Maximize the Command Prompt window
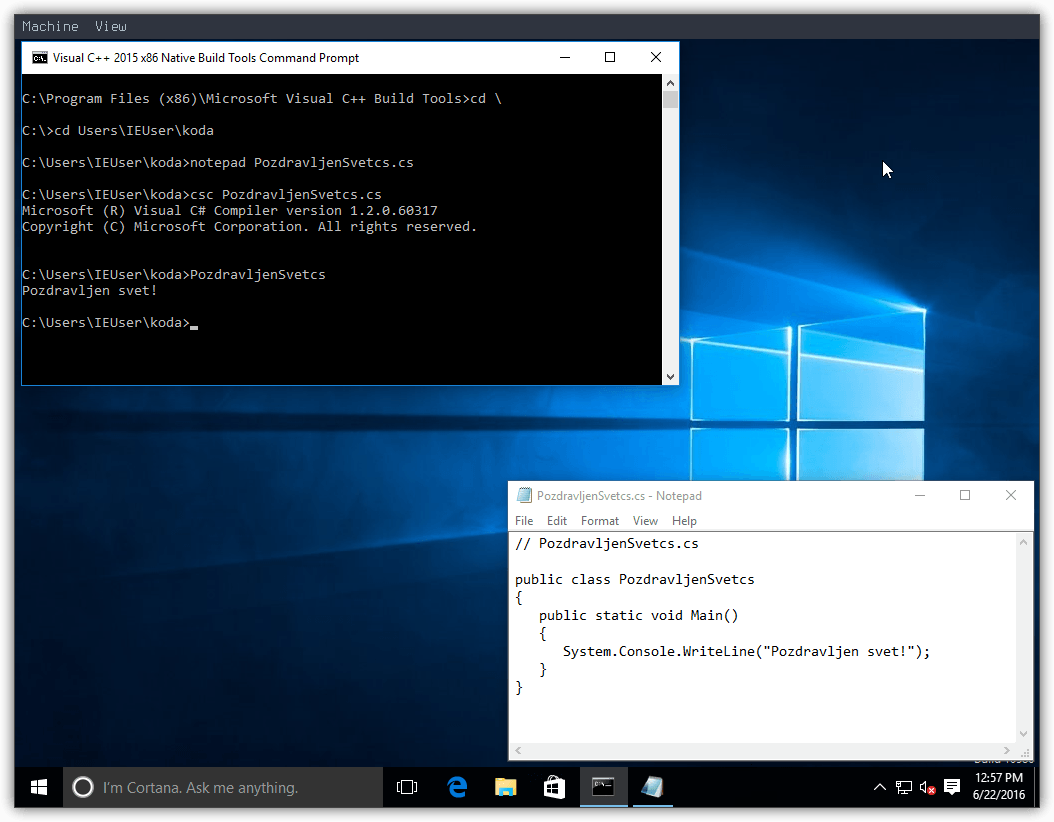 coord(610,58)
